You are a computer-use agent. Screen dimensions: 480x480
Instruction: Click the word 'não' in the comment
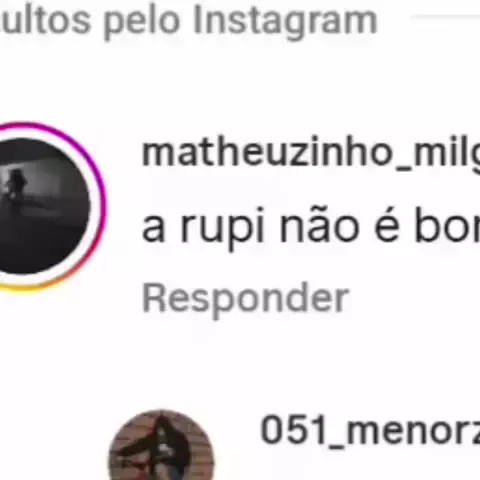coord(319,225)
